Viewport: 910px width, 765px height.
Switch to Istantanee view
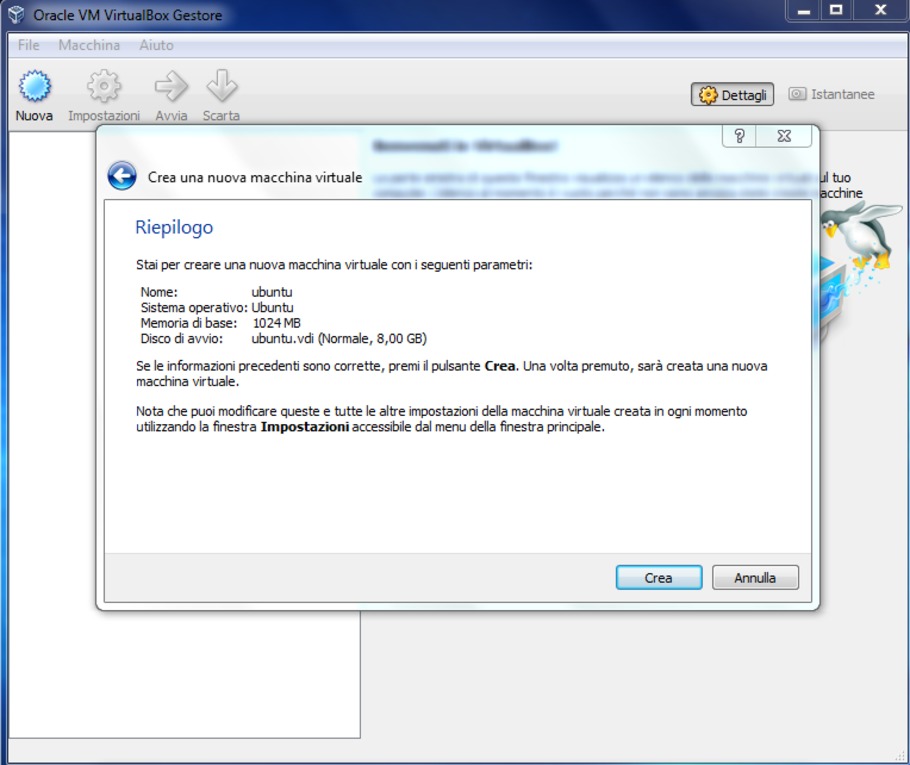click(x=831, y=94)
